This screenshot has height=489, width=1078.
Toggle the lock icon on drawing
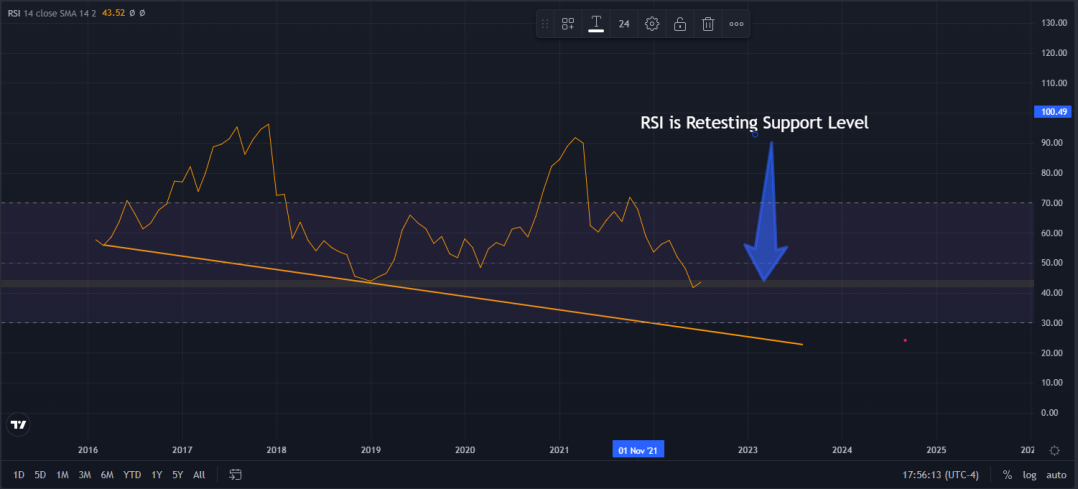(x=680, y=24)
